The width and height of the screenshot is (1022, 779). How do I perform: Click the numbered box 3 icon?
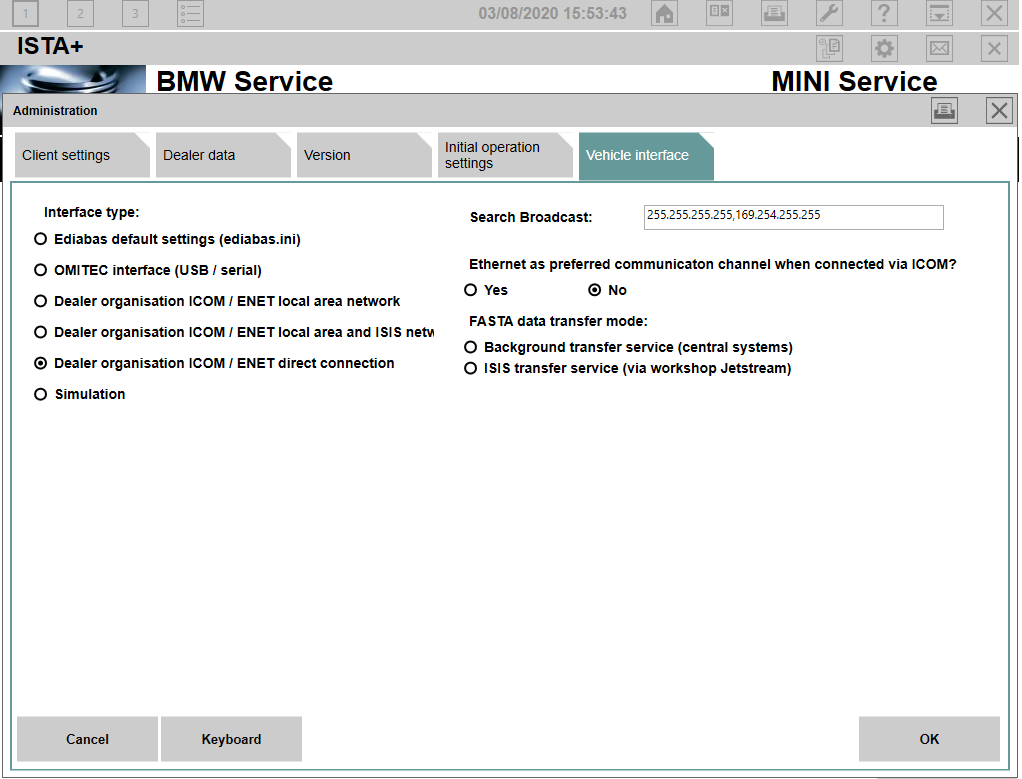coord(135,13)
